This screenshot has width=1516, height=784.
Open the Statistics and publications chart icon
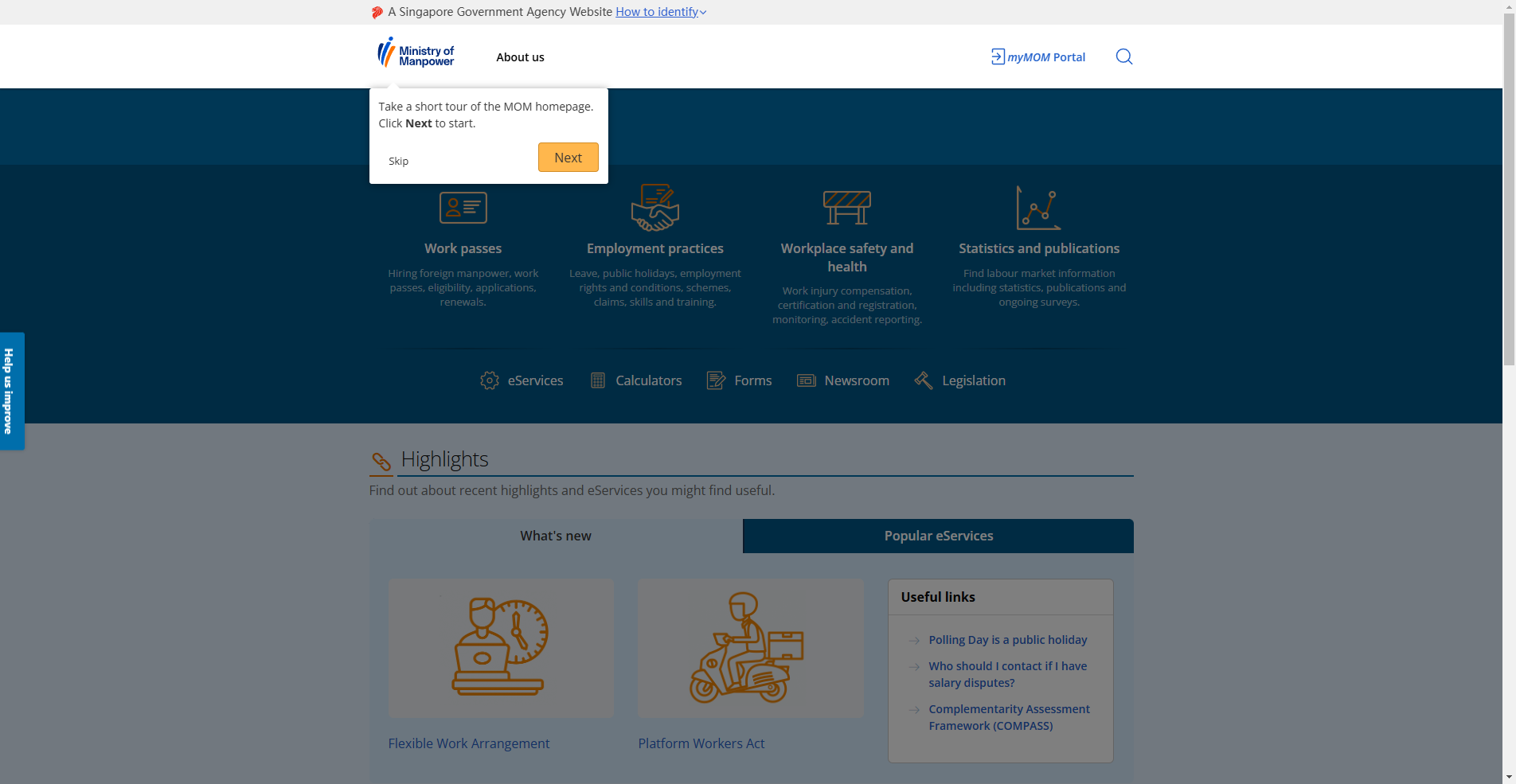1038,208
